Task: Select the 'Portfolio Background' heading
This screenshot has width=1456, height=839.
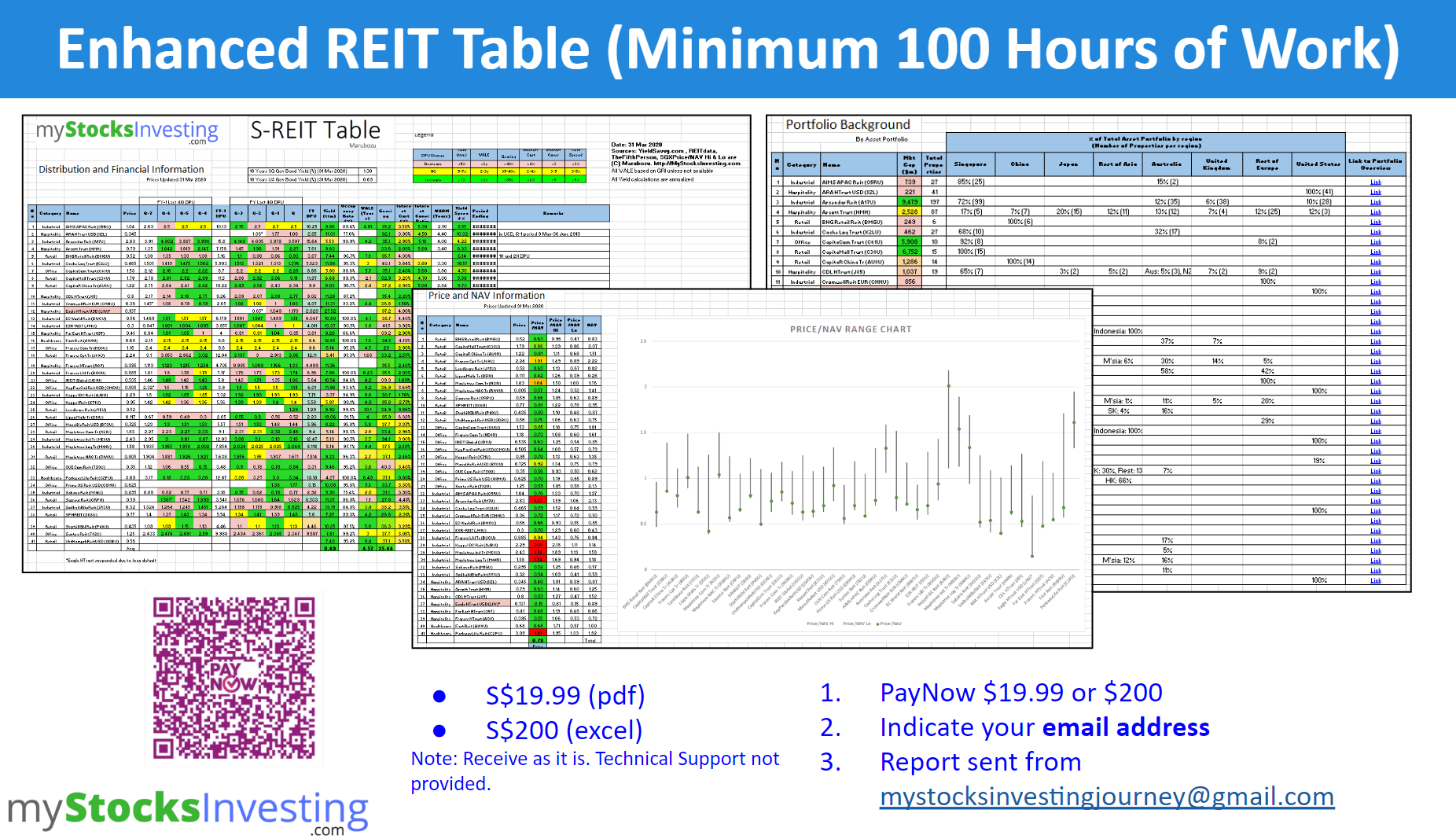Action: tap(847, 124)
